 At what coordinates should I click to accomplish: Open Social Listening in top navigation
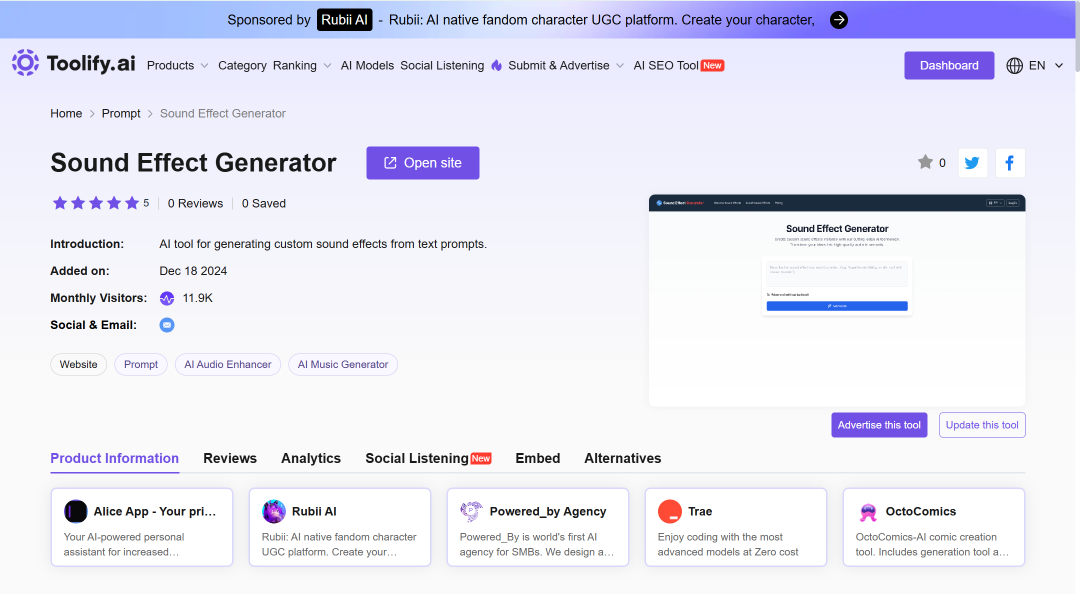pos(442,65)
